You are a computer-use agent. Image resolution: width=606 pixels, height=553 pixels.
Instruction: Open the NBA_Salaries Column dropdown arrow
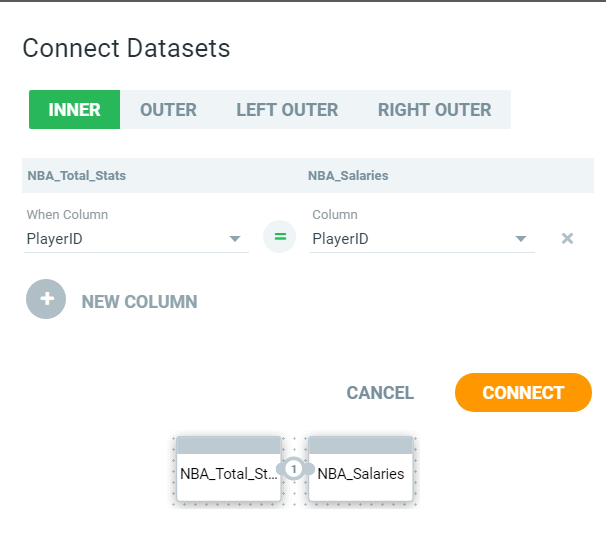coord(521,239)
